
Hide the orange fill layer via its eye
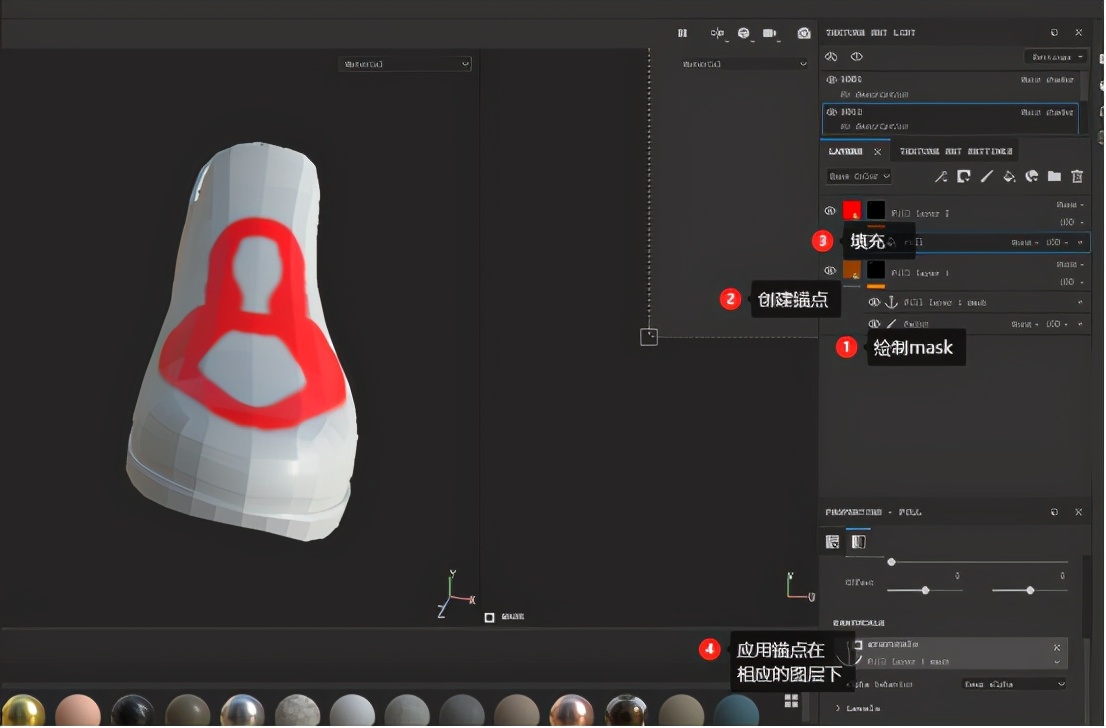click(830, 270)
